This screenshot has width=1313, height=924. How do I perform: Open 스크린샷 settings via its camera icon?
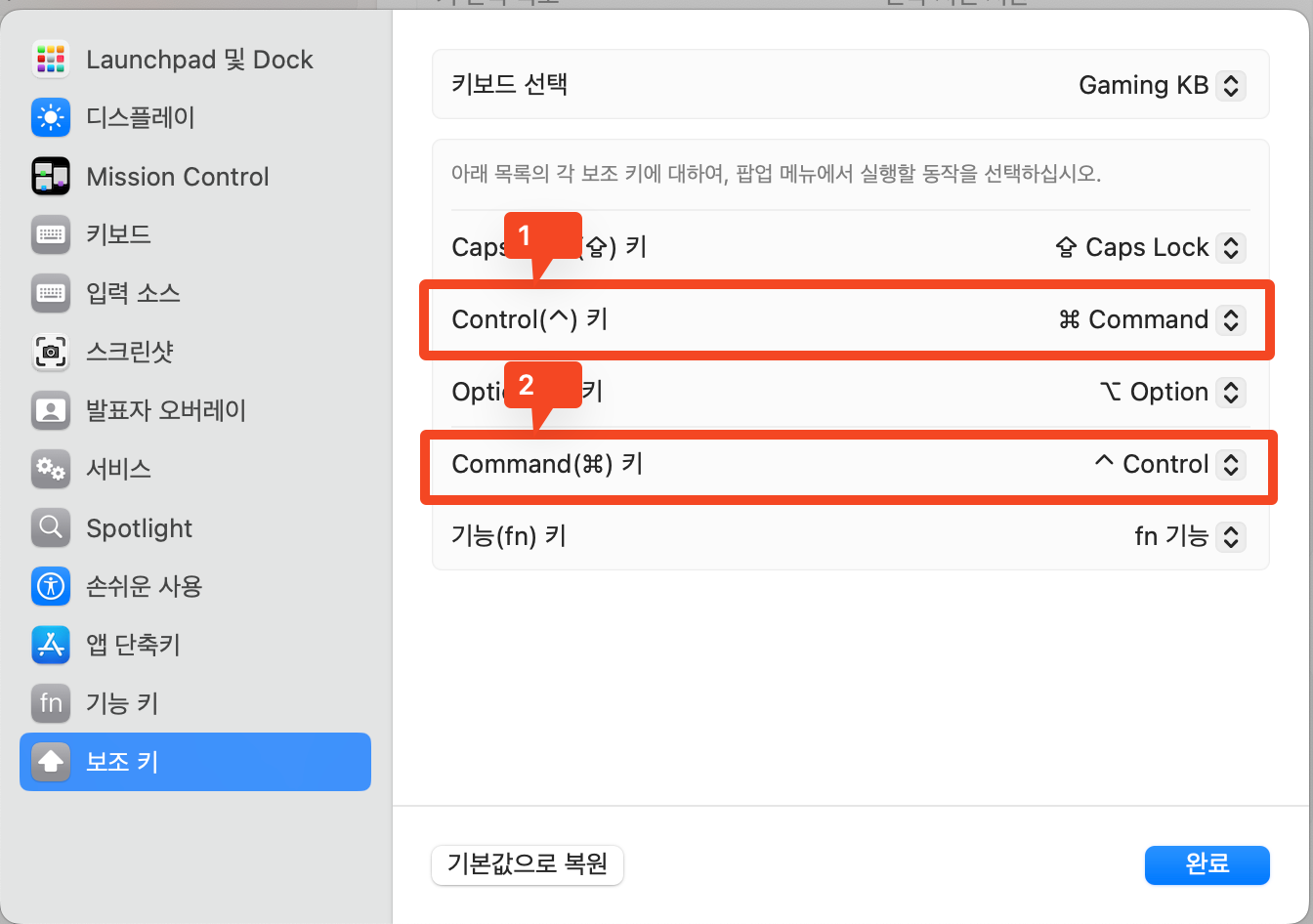pos(50,352)
